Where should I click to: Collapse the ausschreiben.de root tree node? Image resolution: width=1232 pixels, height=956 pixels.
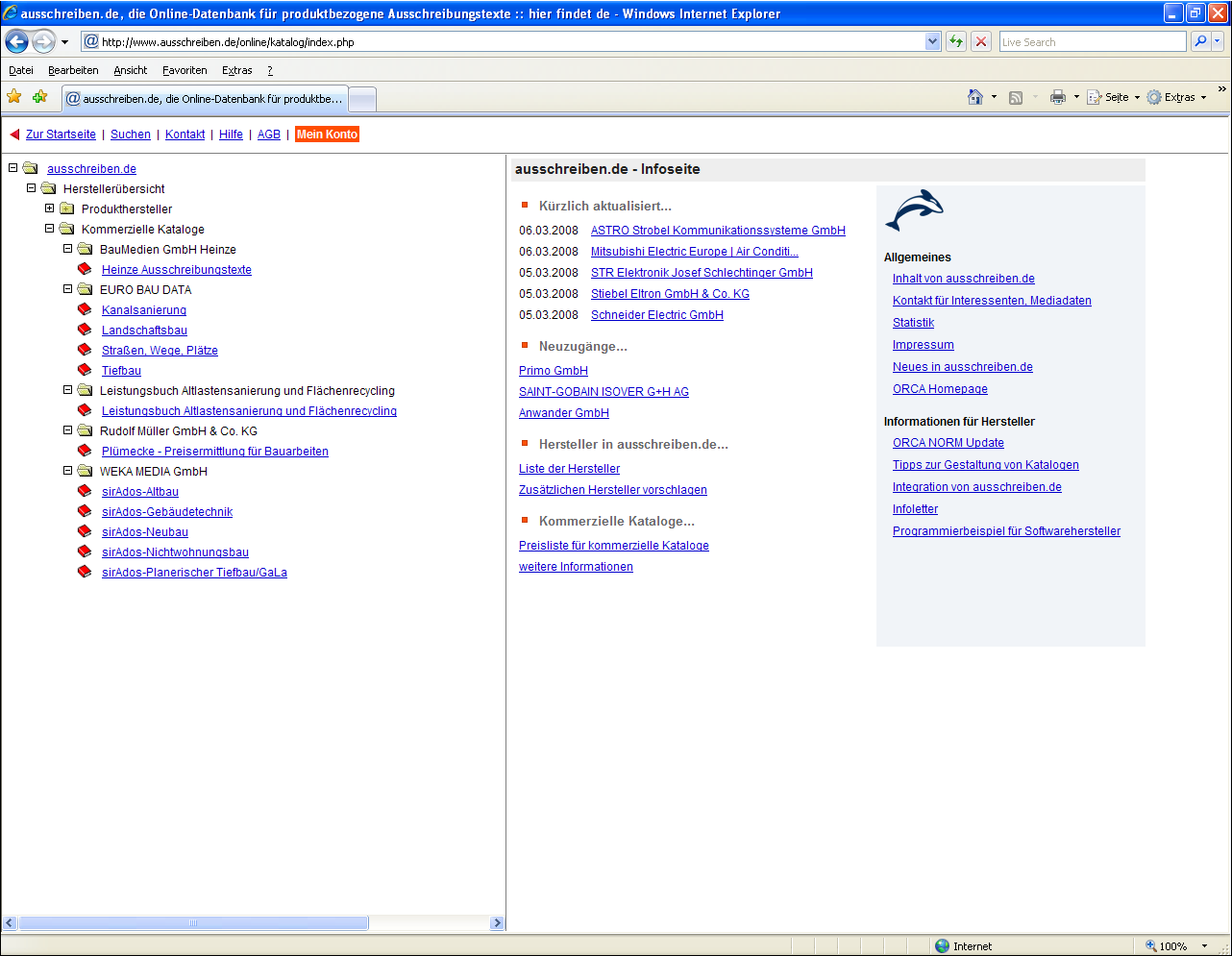13,168
